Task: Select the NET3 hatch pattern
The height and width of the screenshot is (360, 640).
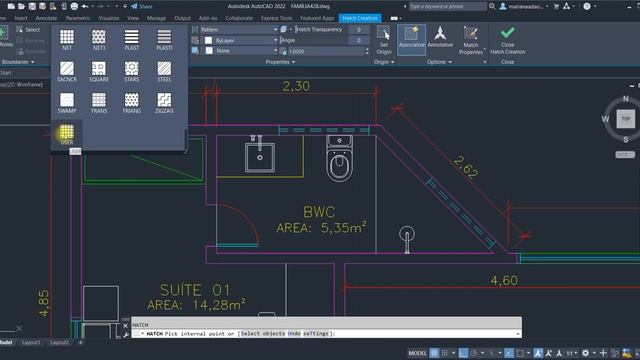Action: click(99, 40)
